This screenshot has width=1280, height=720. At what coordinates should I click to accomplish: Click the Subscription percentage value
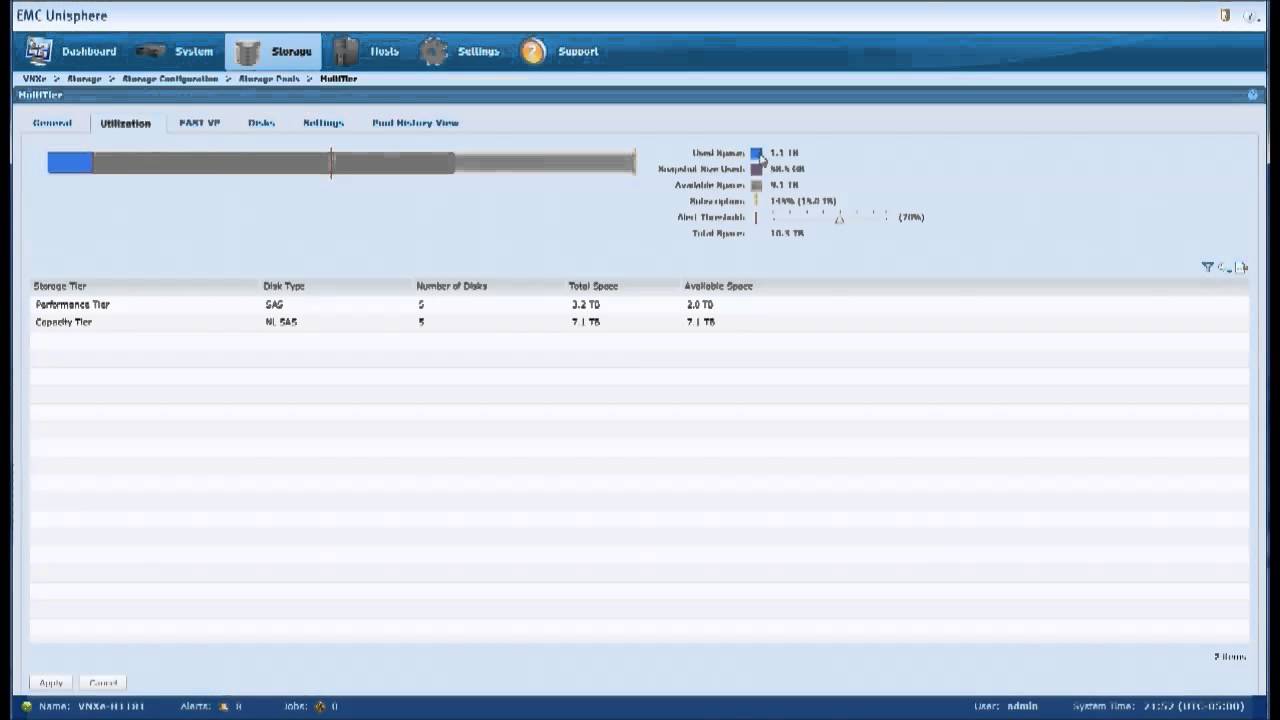(803, 201)
